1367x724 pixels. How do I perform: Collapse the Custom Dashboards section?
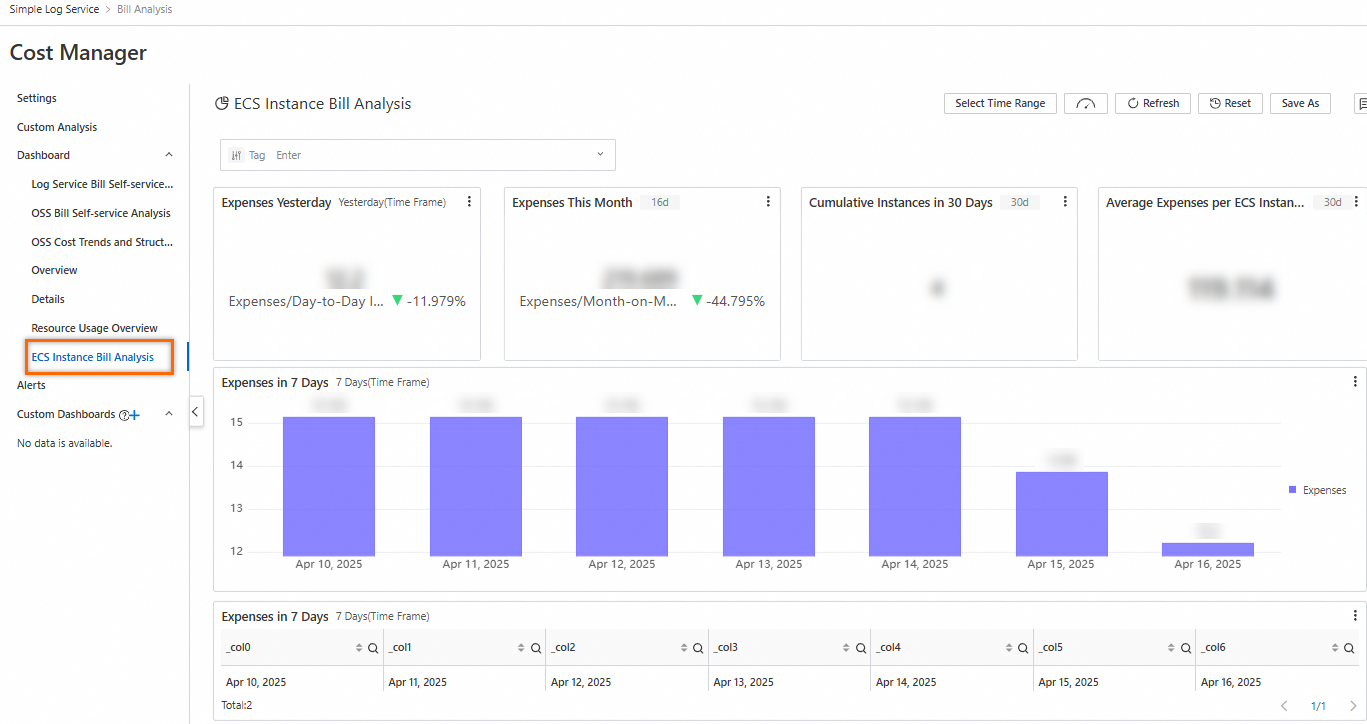tap(168, 414)
